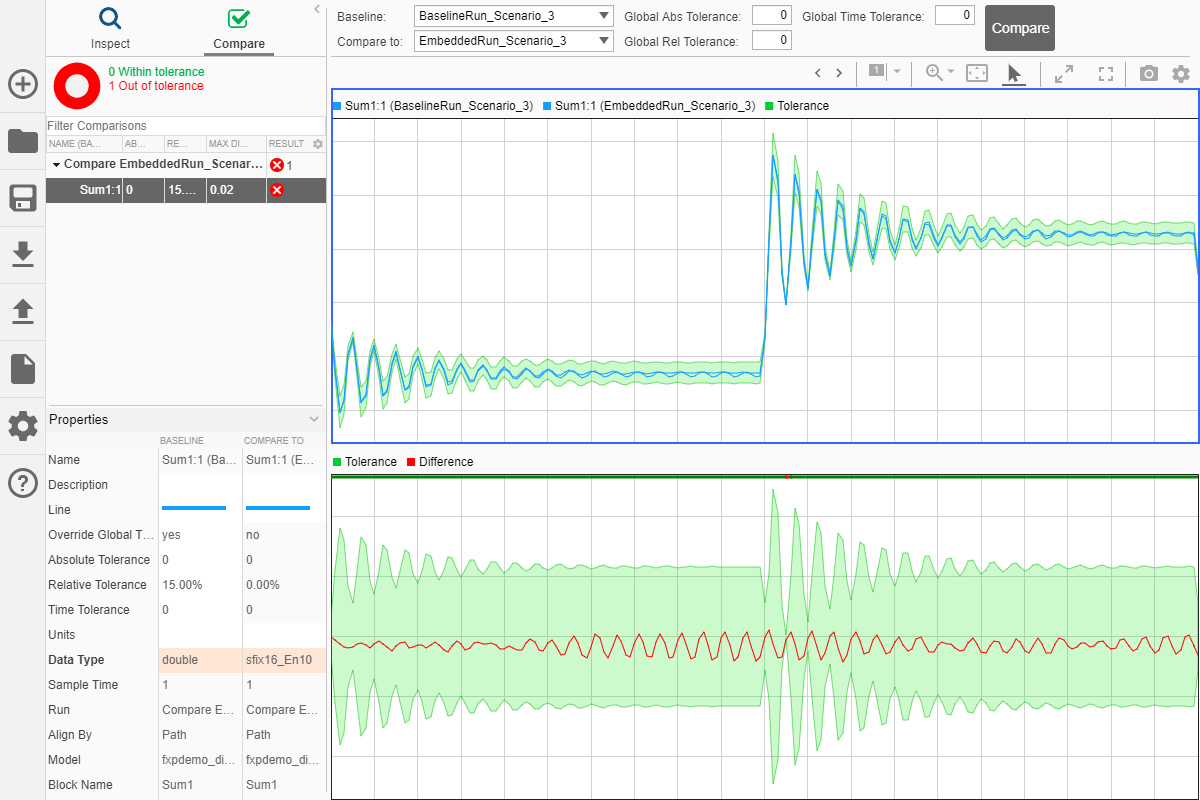This screenshot has width=1200, height=800.
Task: Click the 0.02 max difference cell
Action: [236, 190]
